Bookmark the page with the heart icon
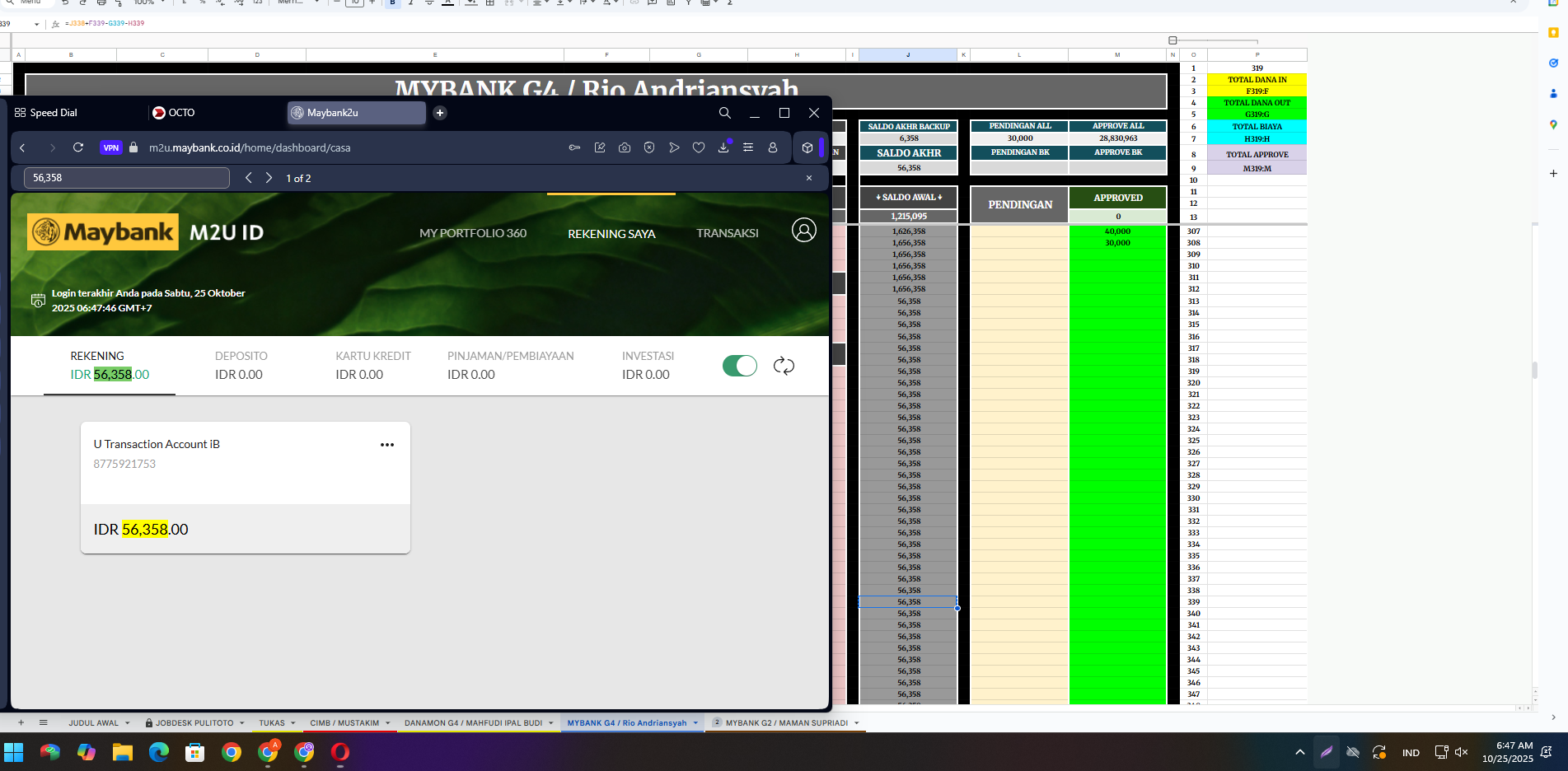 (x=699, y=147)
